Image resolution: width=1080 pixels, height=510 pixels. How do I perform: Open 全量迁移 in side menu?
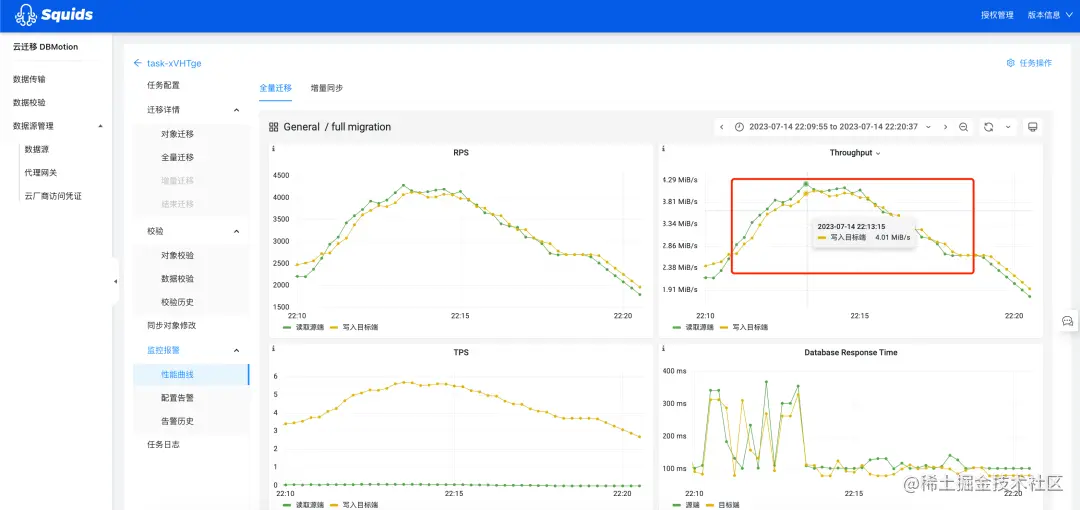(x=178, y=157)
